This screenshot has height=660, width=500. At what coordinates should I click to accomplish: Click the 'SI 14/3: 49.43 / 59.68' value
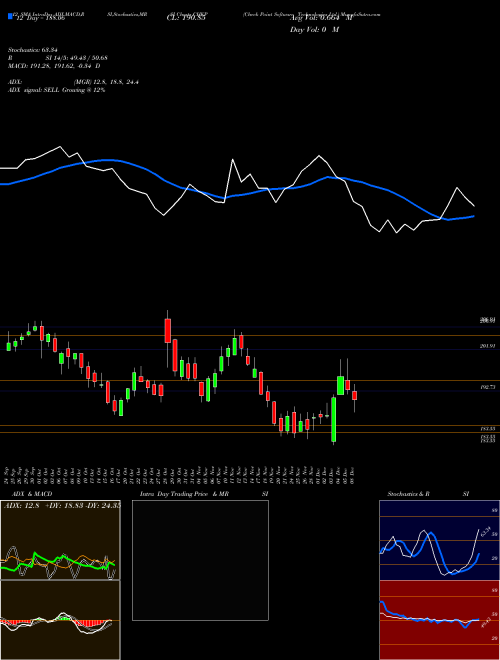click(x=77, y=58)
